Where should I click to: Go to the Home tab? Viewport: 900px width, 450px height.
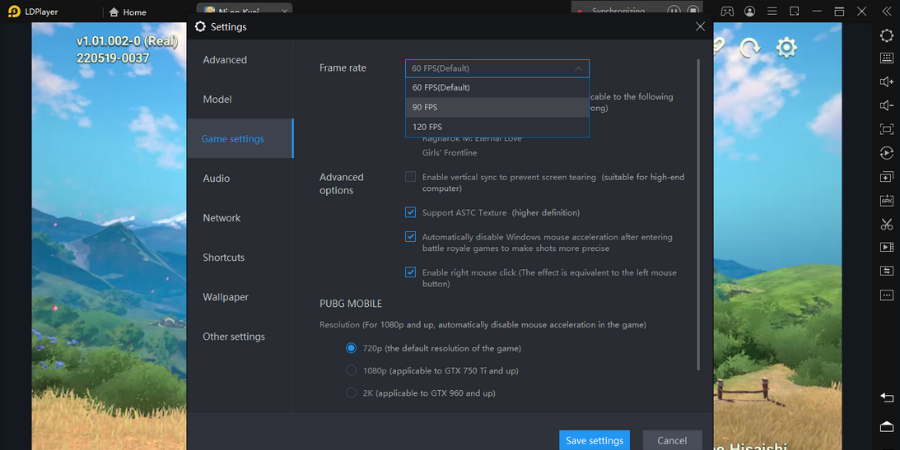coord(128,12)
